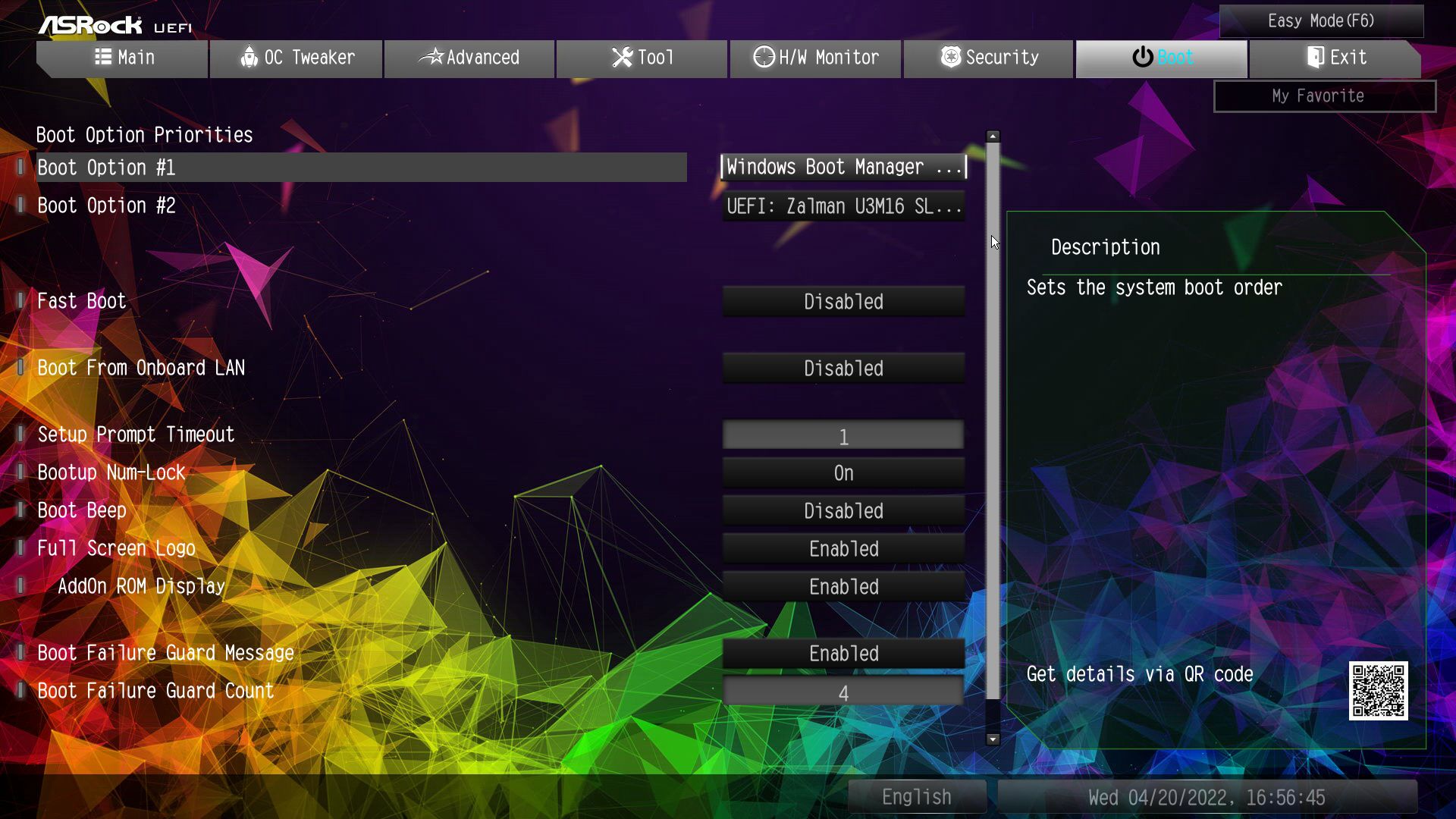Click the OC Tweaker rocket icon
1456x819 pixels.
[x=249, y=57]
